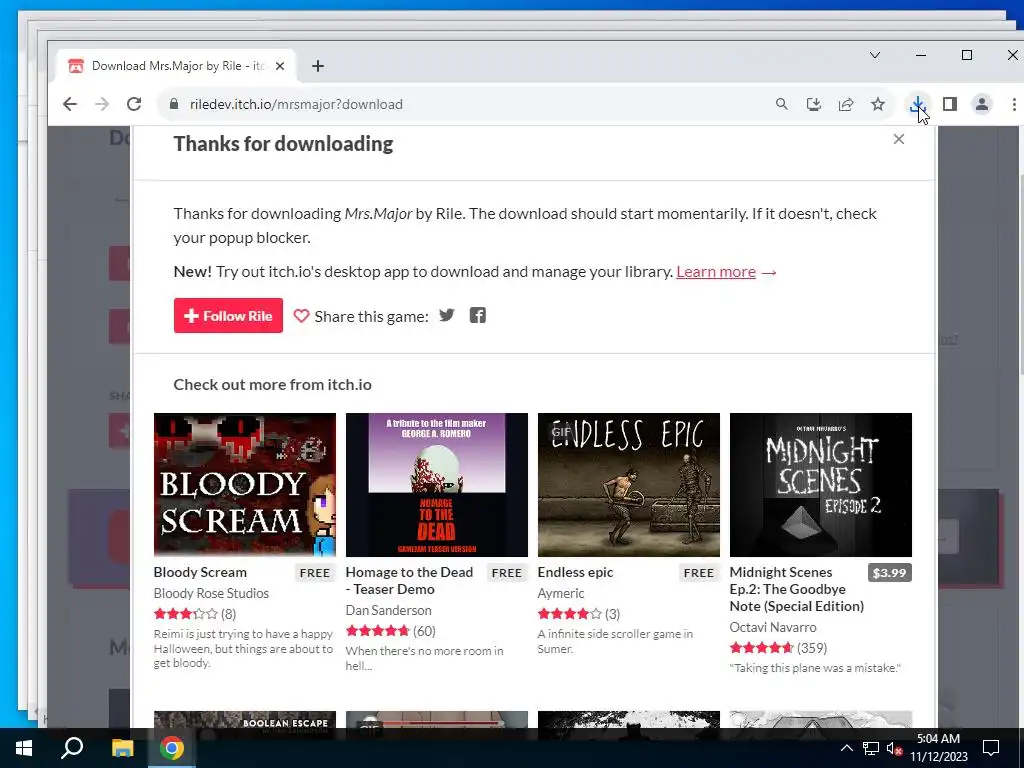The image size is (1024, 768).
Task: Open Aymeric author link
Action: coord(561,593)
